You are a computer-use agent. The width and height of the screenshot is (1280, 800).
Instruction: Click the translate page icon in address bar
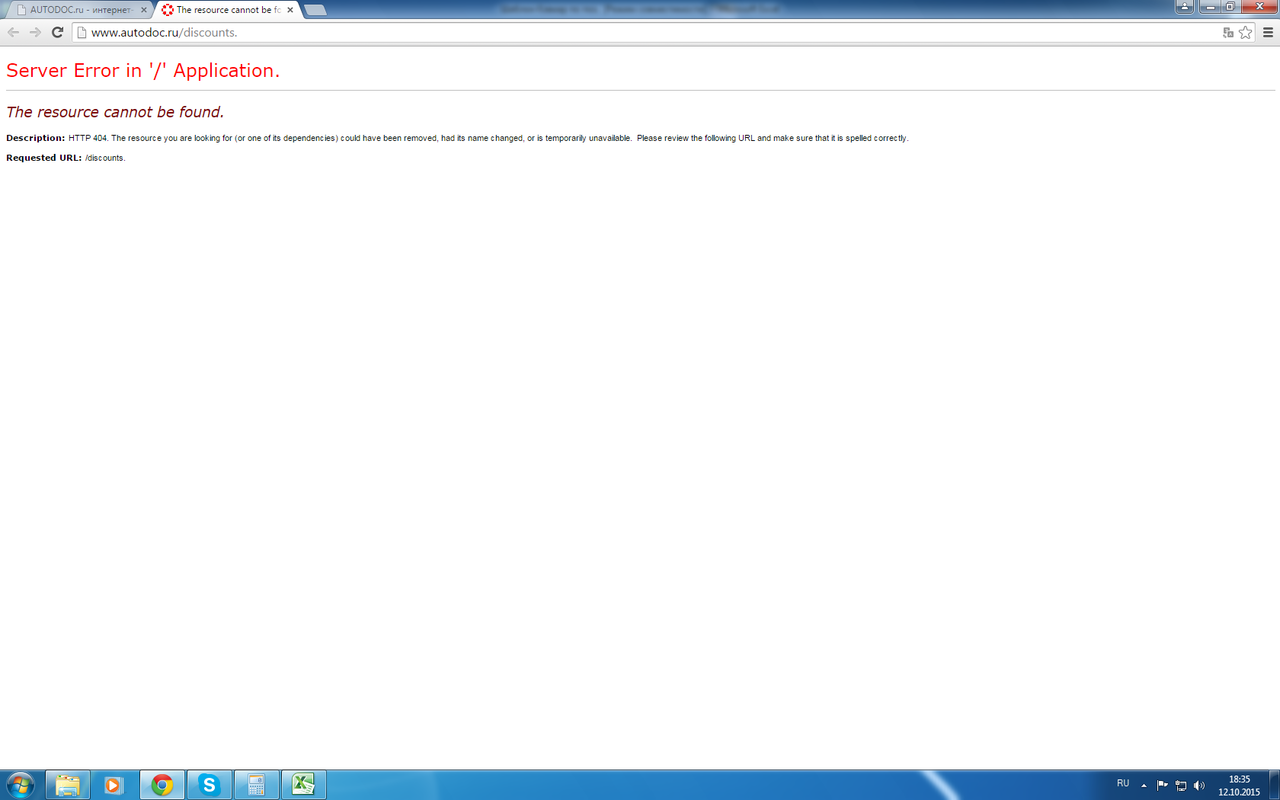1228,32
